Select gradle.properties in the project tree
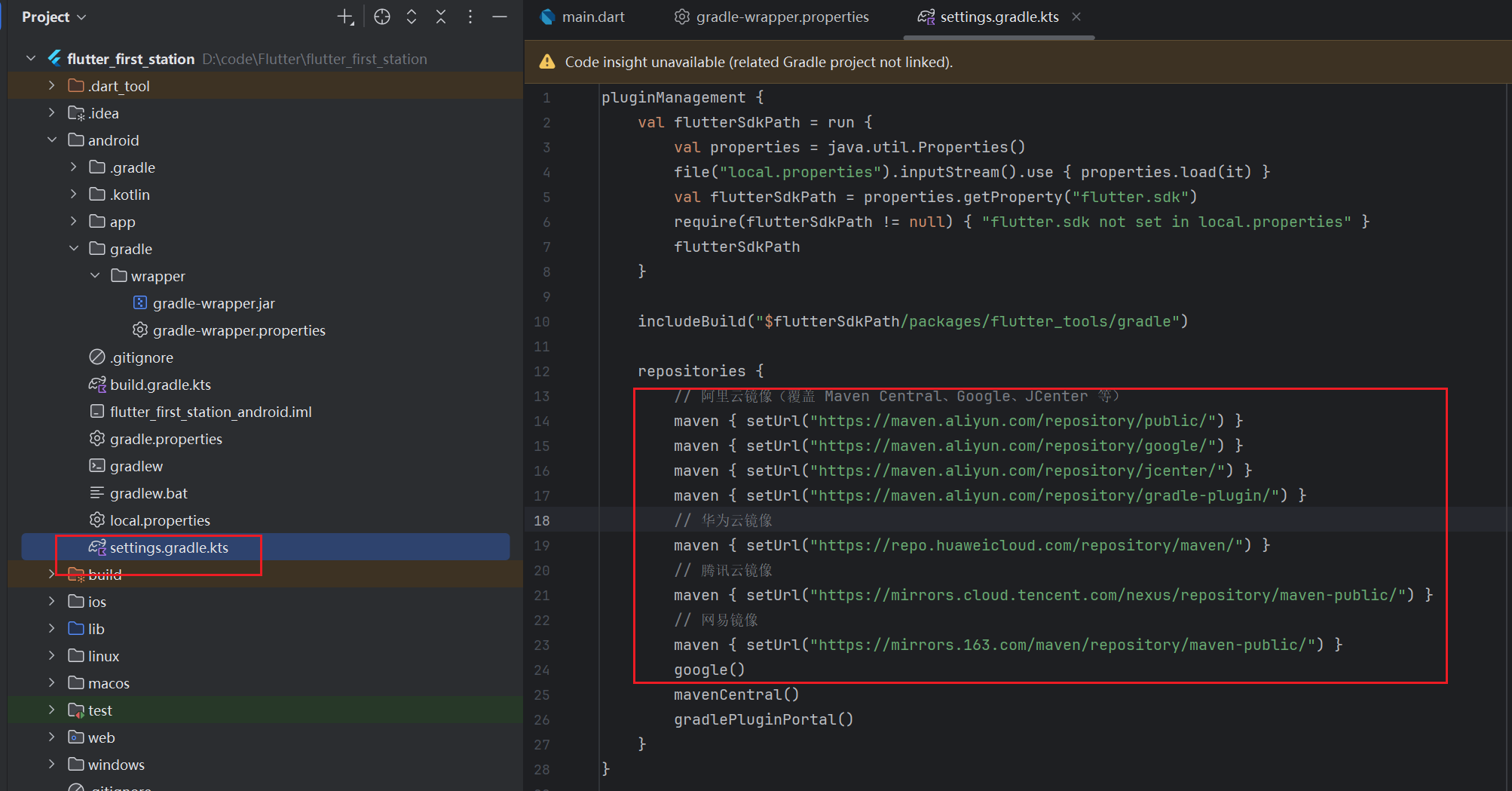The width and height of the screenshot is (1512, 791). point(166,439)
